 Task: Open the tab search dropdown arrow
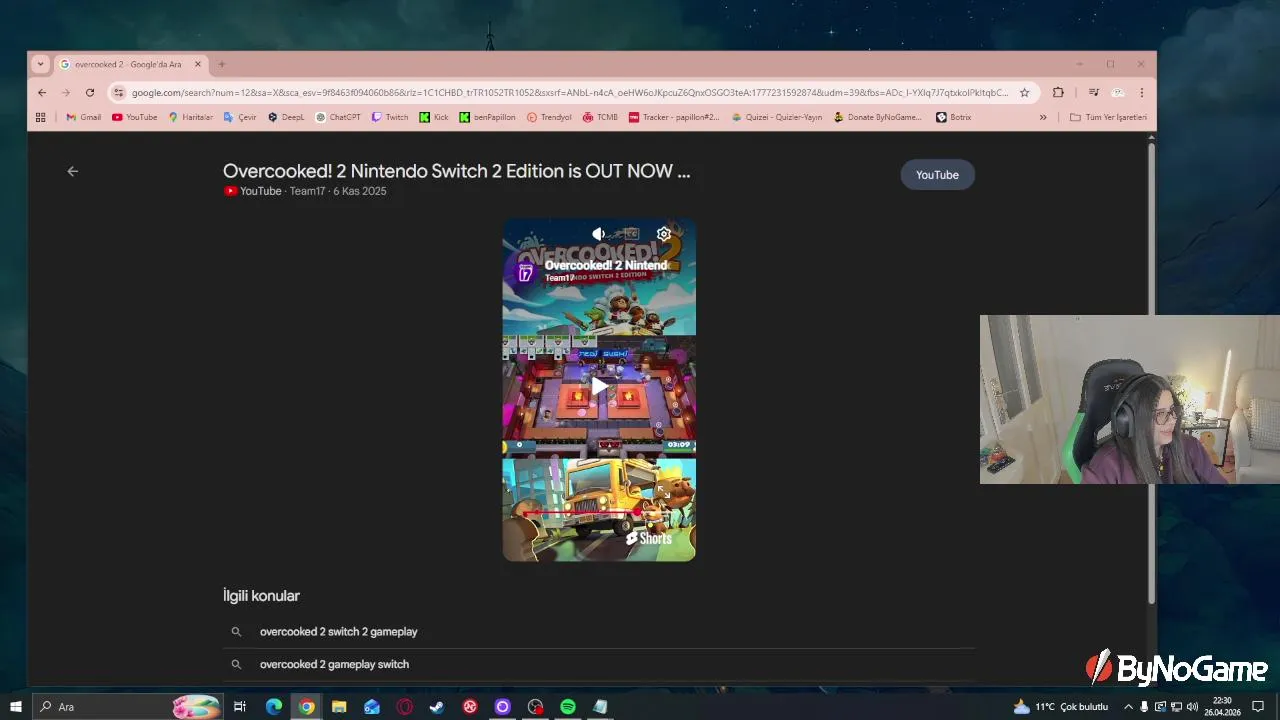(x=40, y=64)
